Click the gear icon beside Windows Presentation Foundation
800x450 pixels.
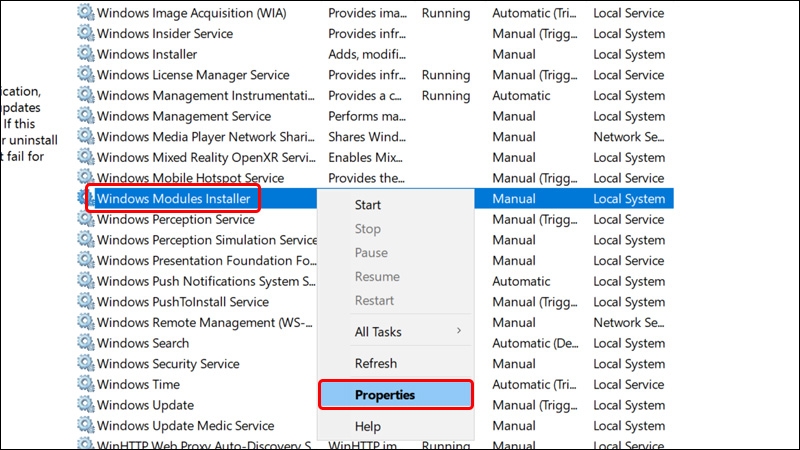[x=86, y=260]
